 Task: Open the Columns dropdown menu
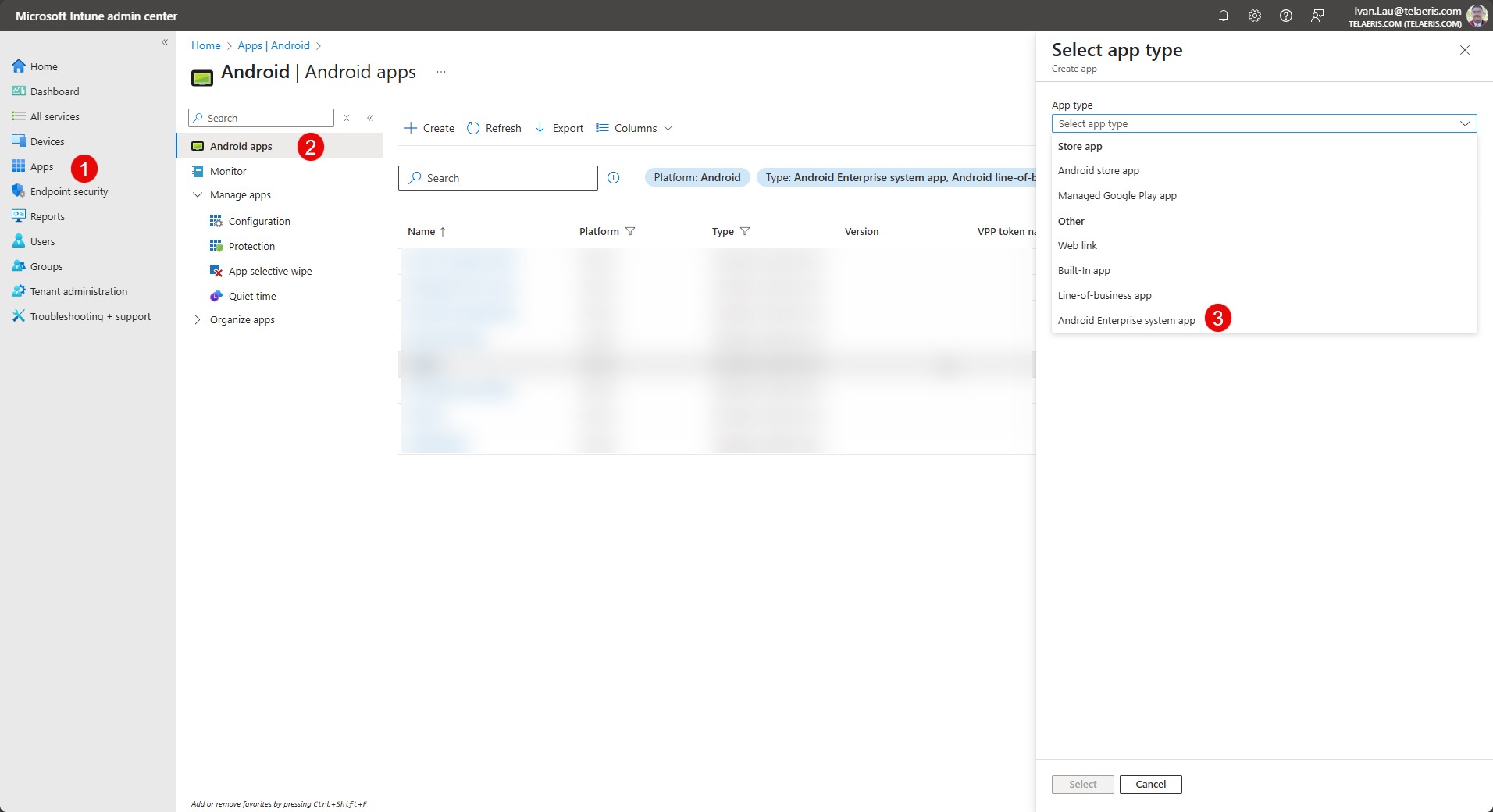(x=634, y=128)
